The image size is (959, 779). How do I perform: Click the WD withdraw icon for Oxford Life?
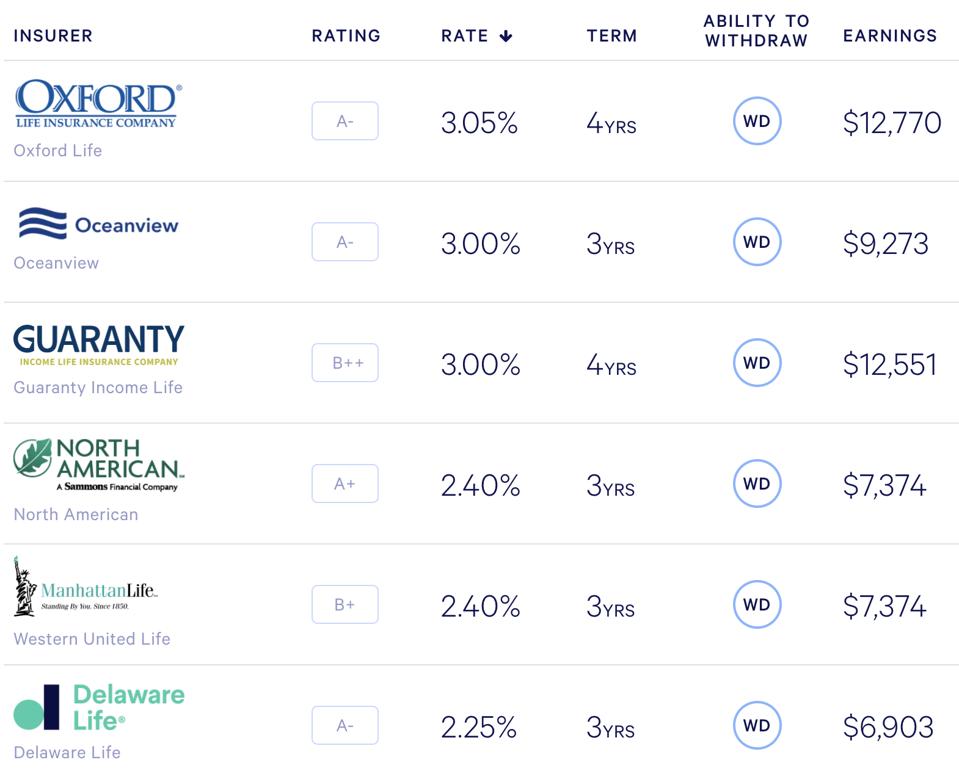(757, 120)
